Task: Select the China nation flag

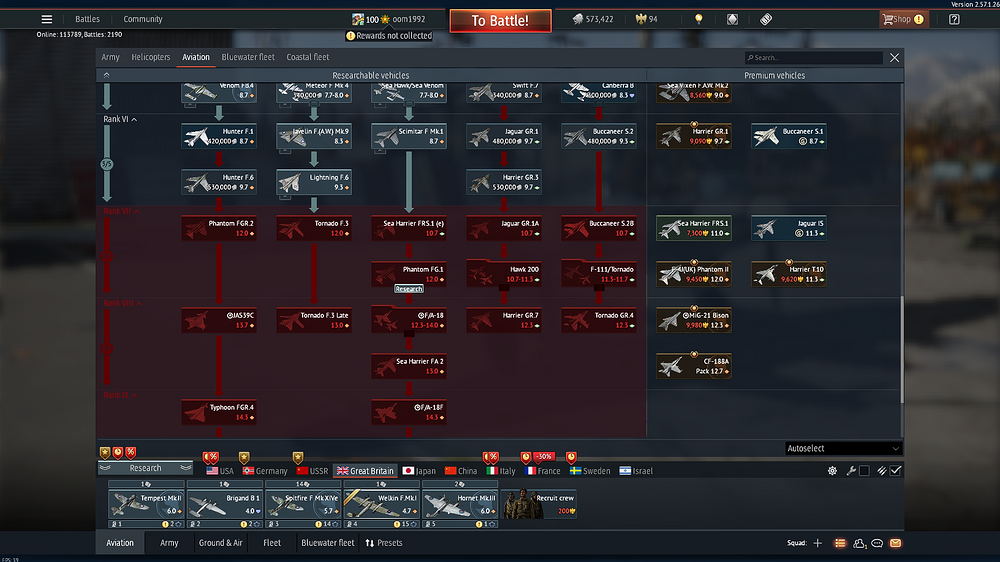Action: [x=460, y=471]
